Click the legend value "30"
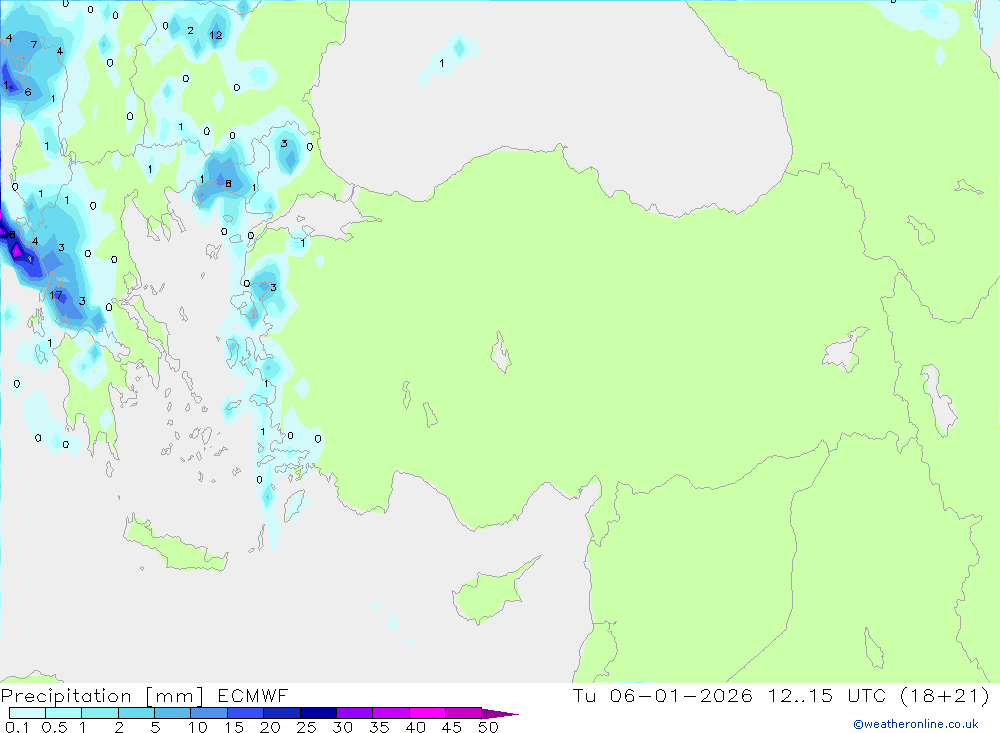The height and width of the screenshot is (733, 1000). click(x=343, y=727)
